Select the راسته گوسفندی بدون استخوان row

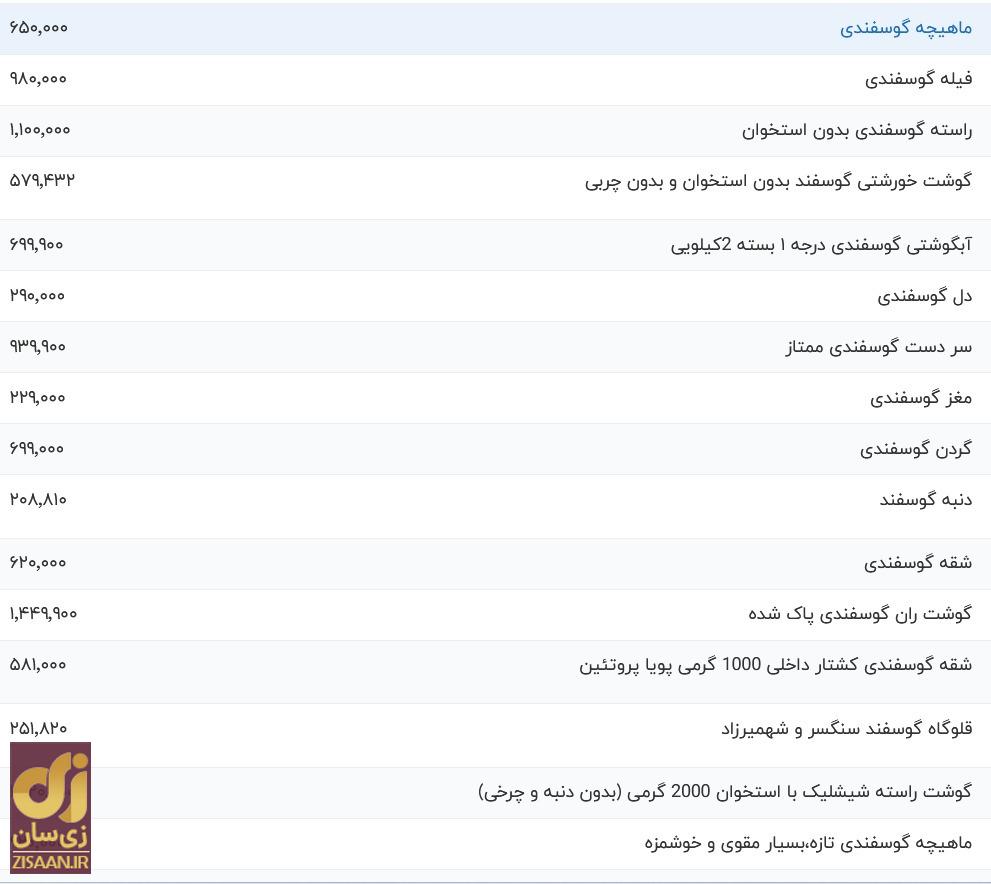pos(860,129)
